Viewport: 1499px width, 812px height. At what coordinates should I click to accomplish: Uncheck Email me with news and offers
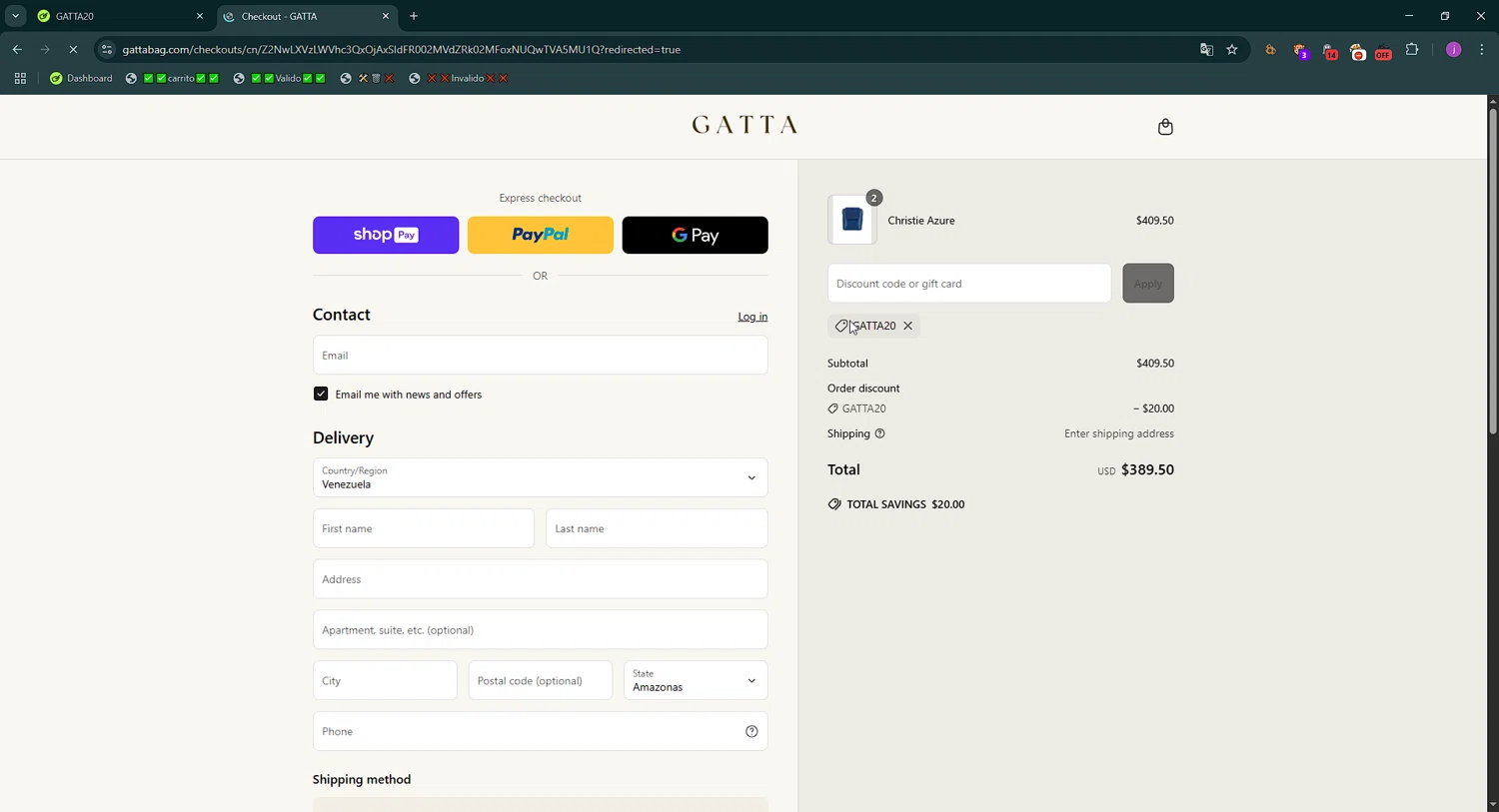tap(321, 395)
